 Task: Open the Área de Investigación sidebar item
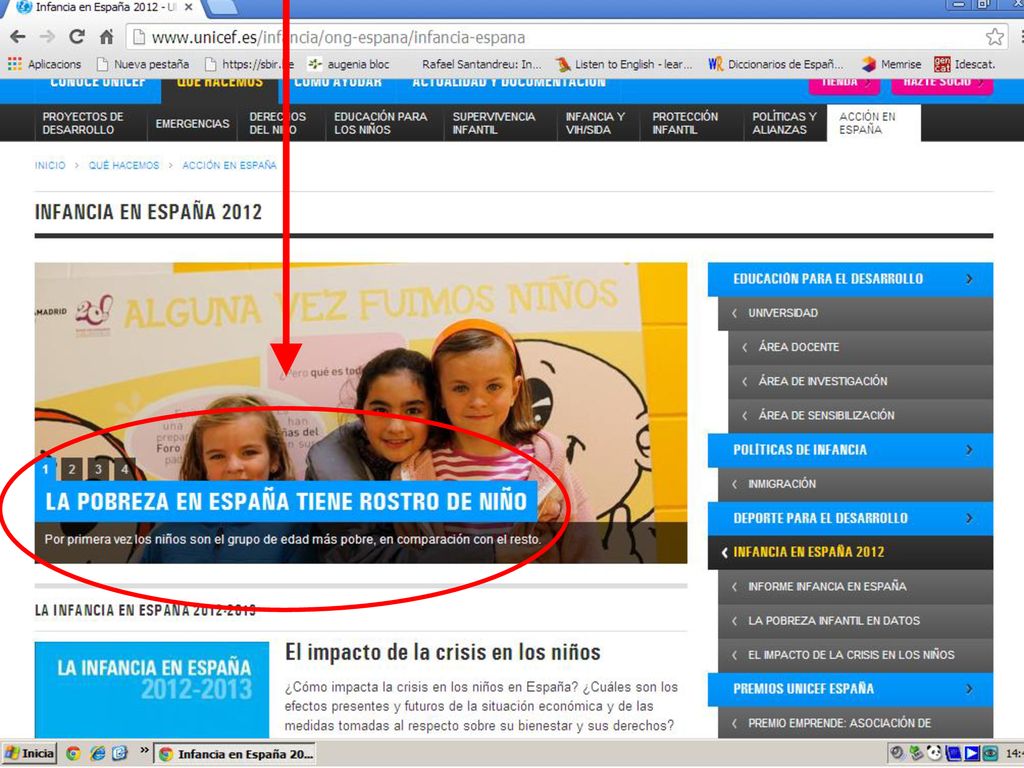tap(861, 381)
